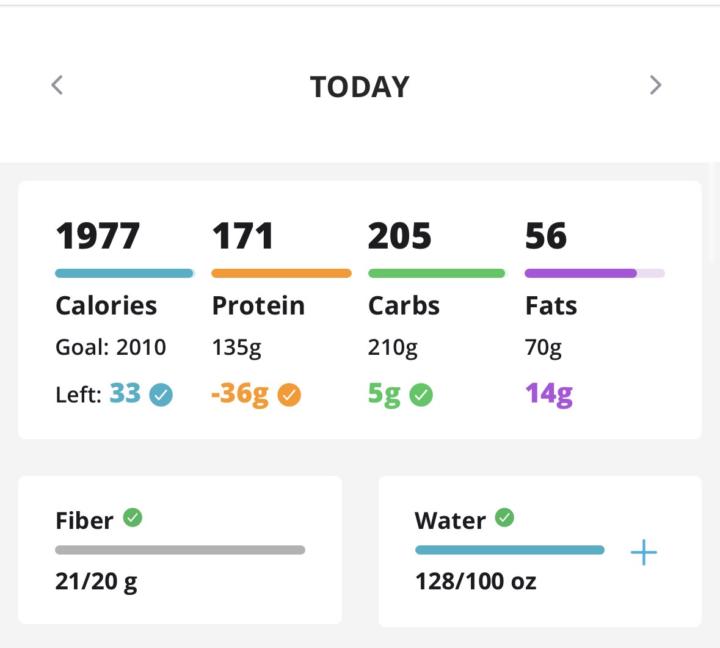Tap the blue calories checkmark badge

[x=160, y=395]
